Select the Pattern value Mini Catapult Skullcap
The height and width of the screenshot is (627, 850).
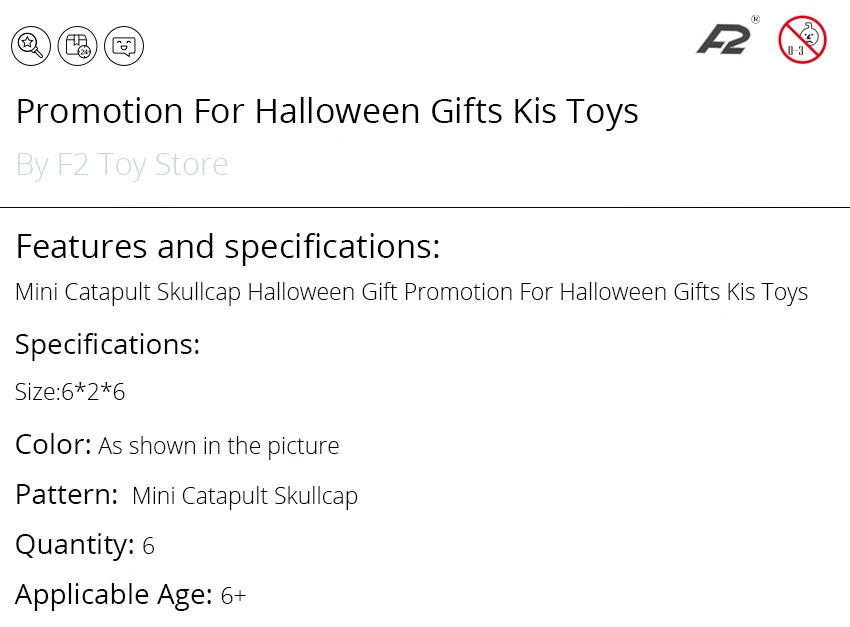[245, 496]
